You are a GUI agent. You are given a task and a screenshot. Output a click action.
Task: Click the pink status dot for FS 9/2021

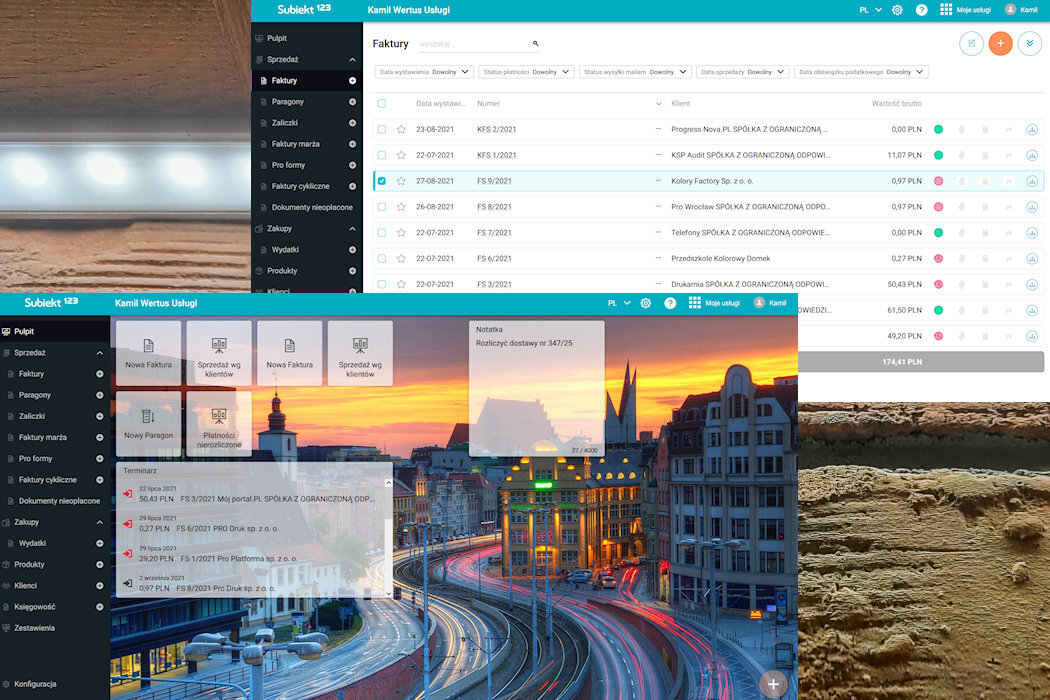point(938,181)
